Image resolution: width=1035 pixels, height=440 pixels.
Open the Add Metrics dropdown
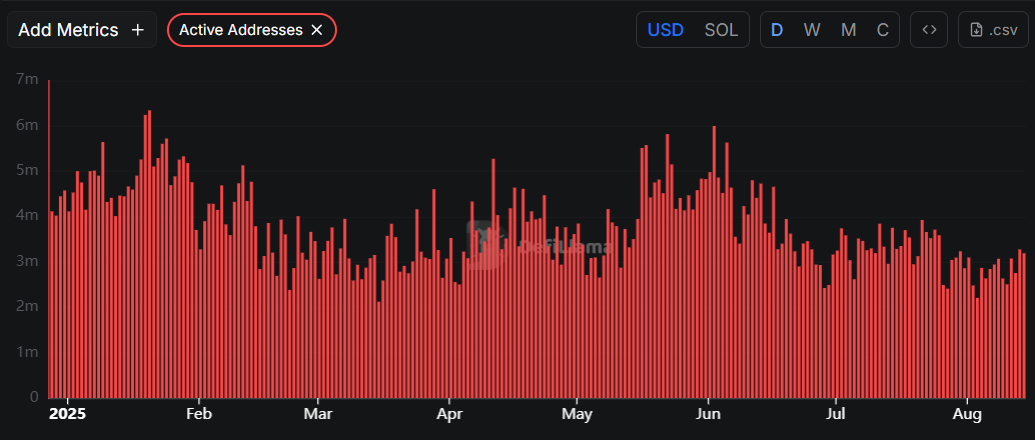68,30
